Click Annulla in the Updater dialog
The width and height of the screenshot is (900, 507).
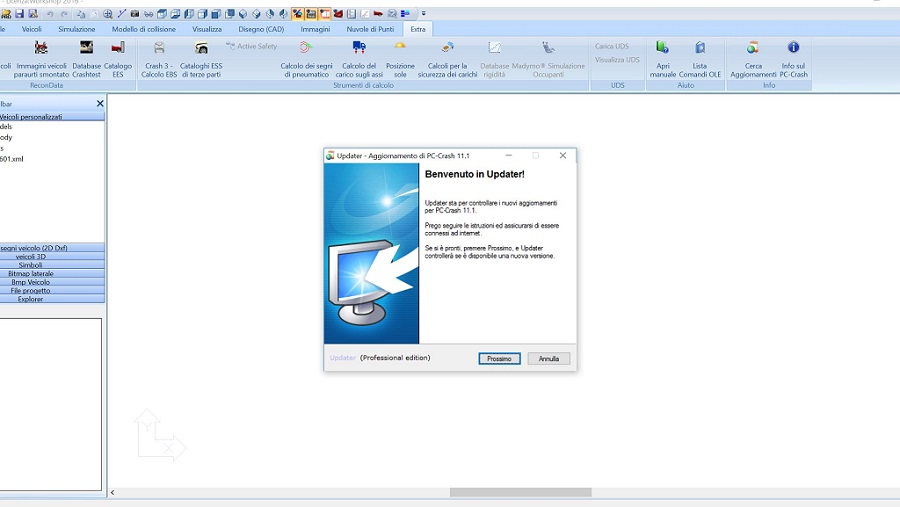click(549, 358)
